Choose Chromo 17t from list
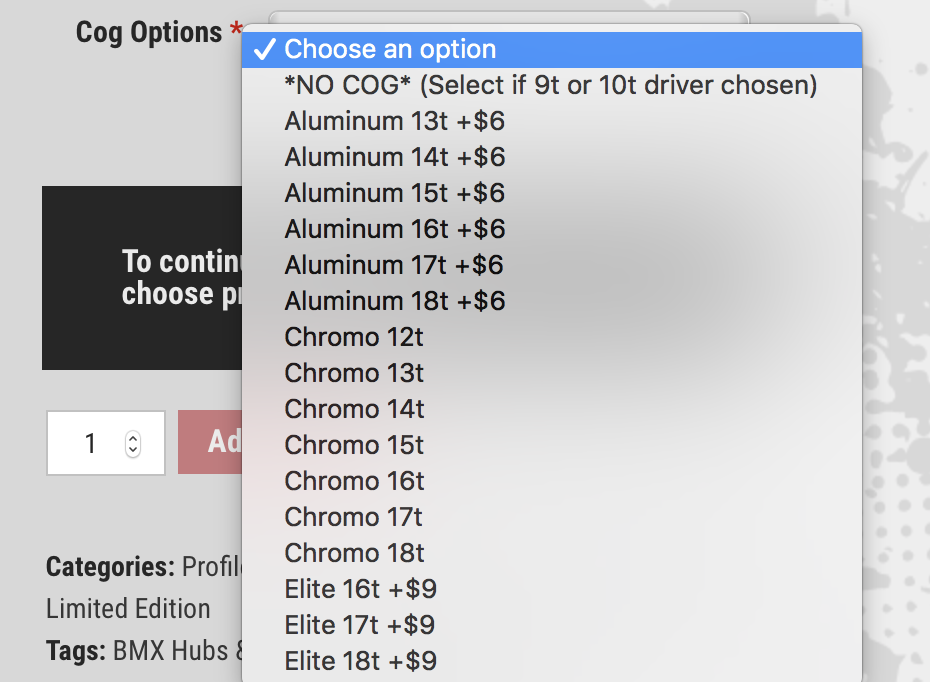 [354, 517]
